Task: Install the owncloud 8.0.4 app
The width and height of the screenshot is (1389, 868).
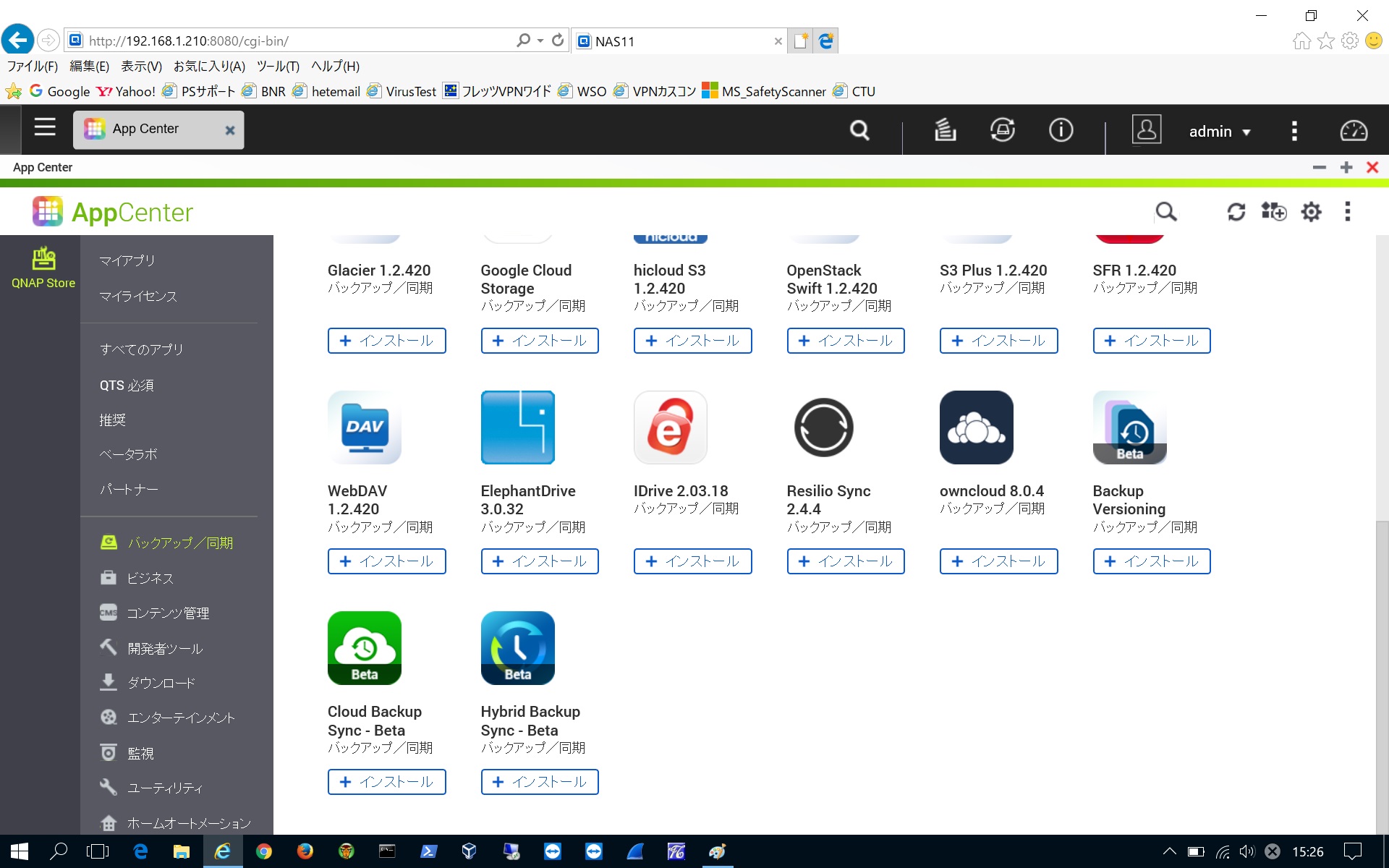Action: tap(998, 561)
